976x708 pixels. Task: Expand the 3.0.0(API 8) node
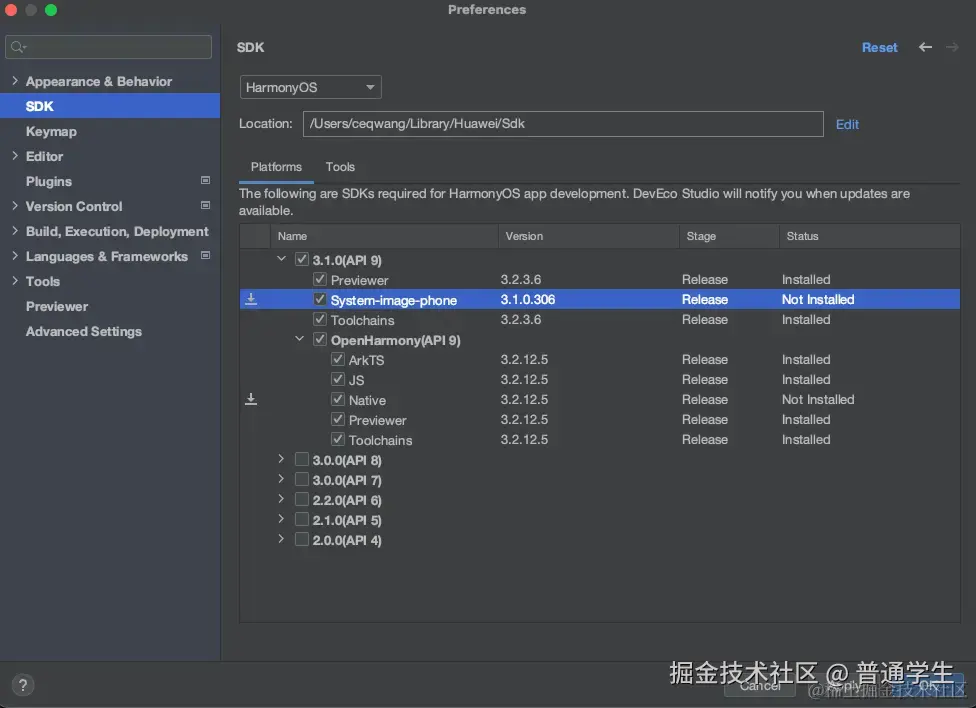click(x=281, y=459)
